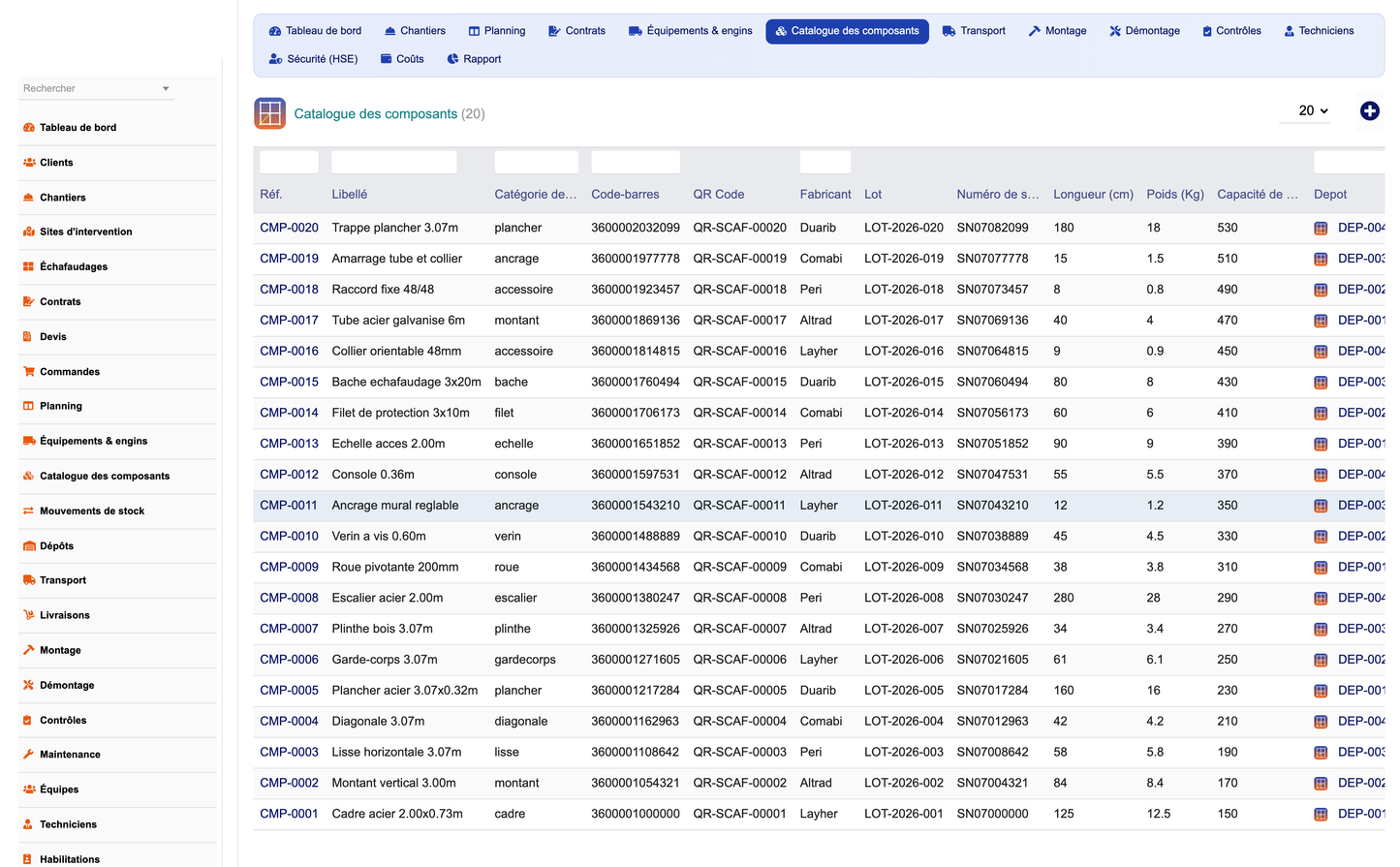This screenshot has width=1400, height=867.
Task: Sort by the Réf. column header
Action: click(271, 195)
